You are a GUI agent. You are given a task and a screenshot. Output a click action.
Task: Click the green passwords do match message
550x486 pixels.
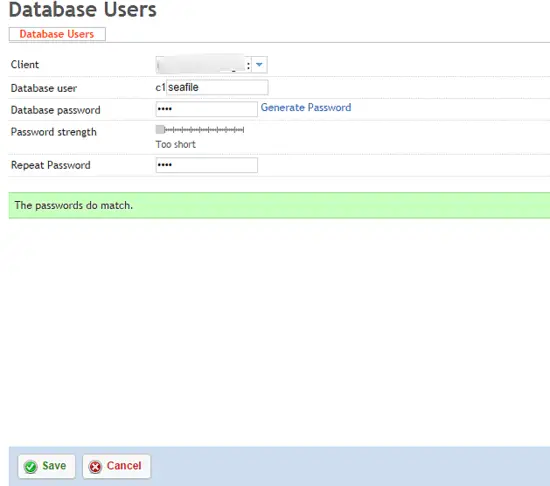279,205
